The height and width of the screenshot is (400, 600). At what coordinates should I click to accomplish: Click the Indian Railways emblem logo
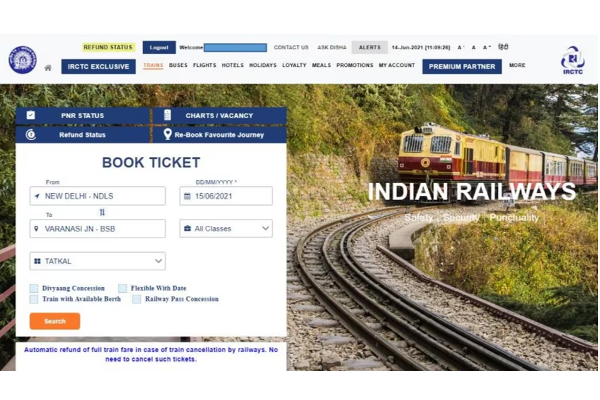[23, 60]
